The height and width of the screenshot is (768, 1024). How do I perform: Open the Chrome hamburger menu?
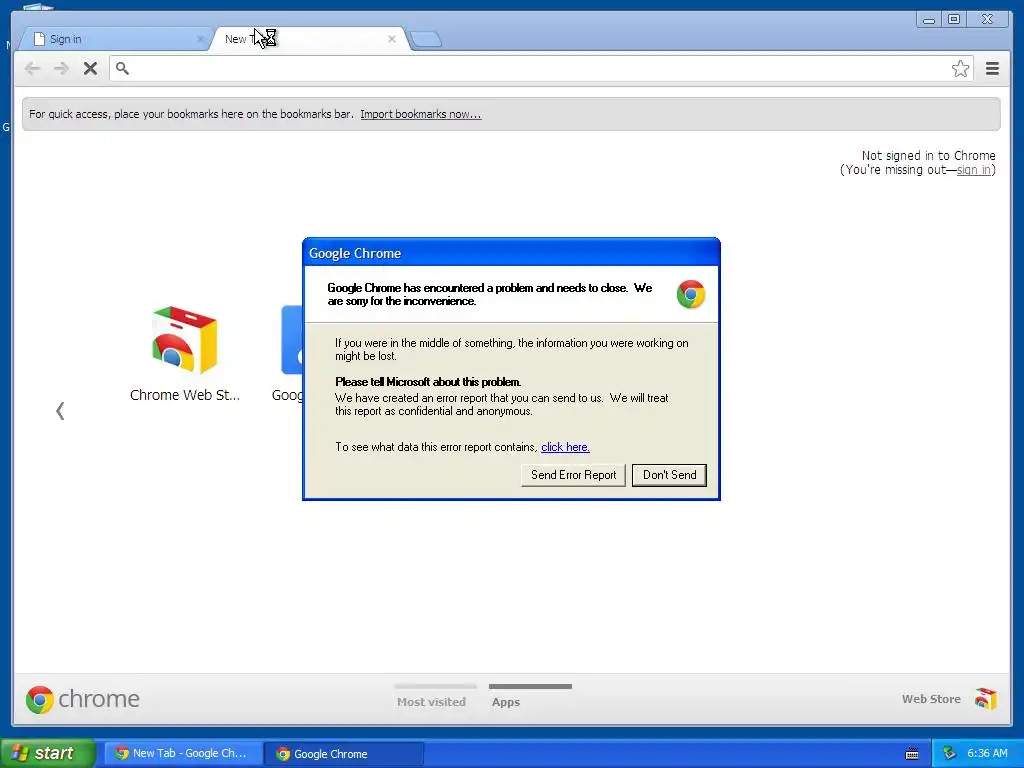(x=992, y=69)
